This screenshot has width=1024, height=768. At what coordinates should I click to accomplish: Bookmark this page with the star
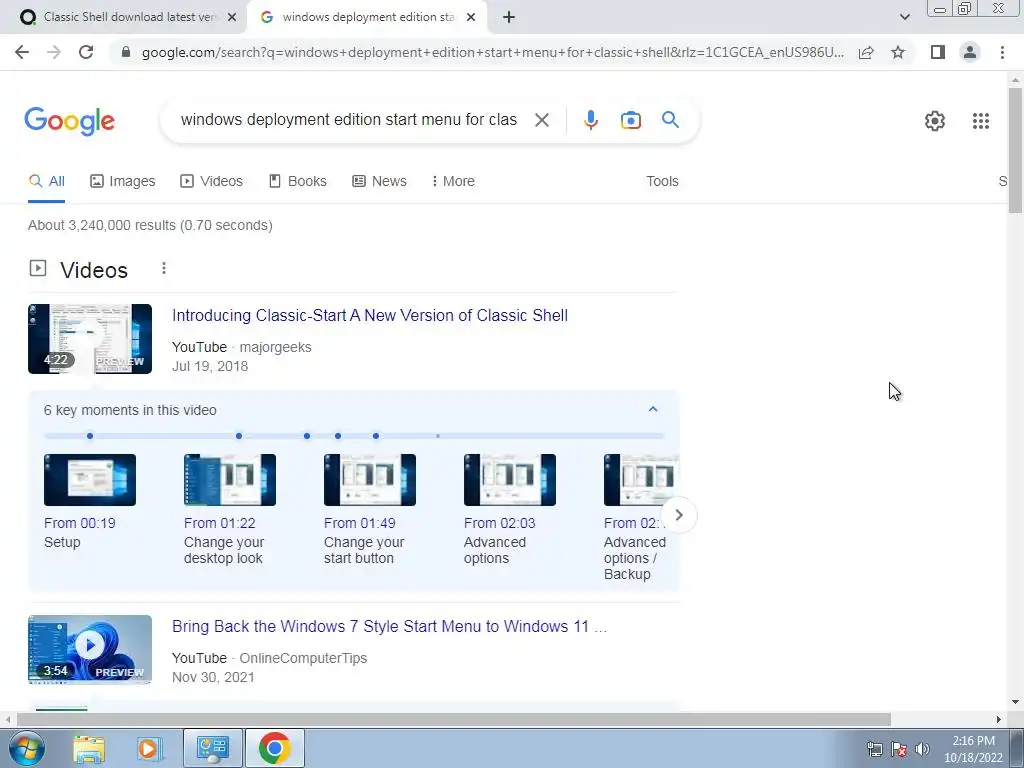click(898, 52)
